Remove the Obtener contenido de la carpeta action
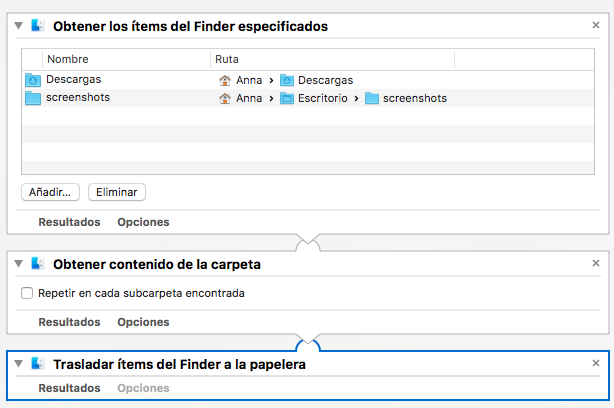Viewport: 614px width, 408px height. (x=596, y=263)
